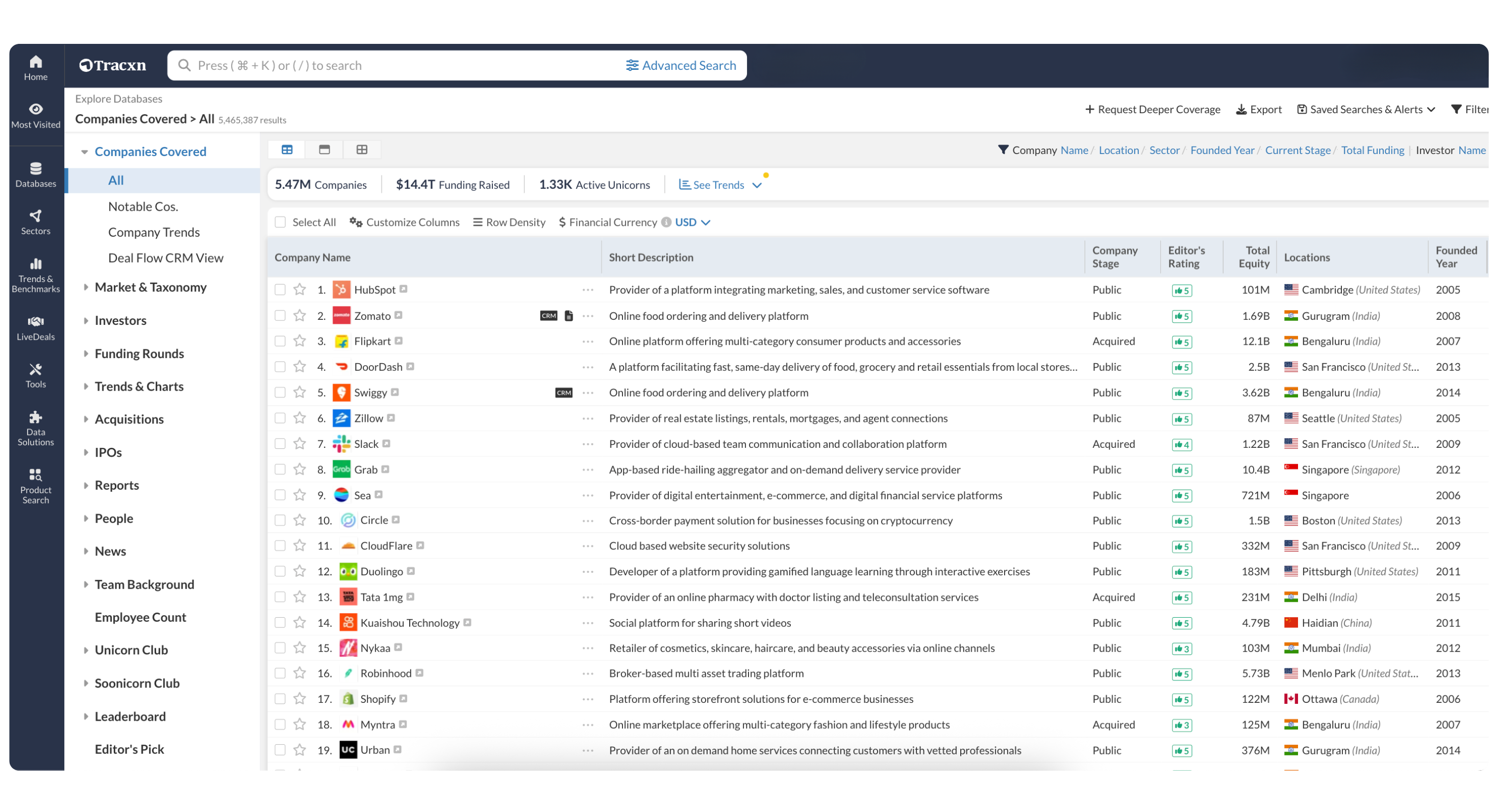Open Trends & Benchmarks section

(x=35, y=273)
